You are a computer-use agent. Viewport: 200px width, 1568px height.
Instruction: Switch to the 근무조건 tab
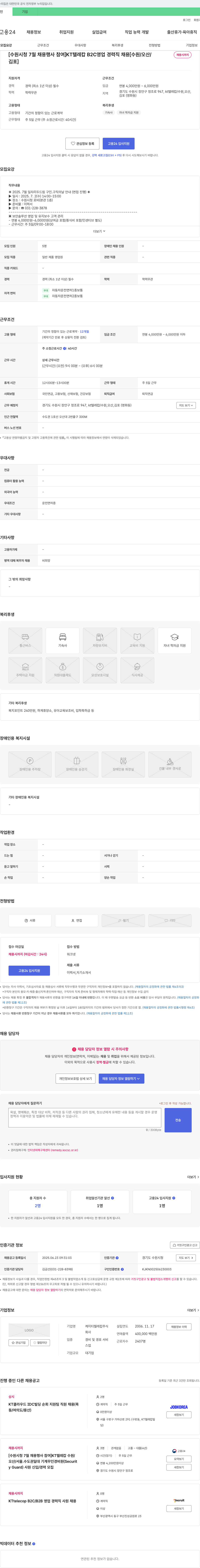(43, 45)
